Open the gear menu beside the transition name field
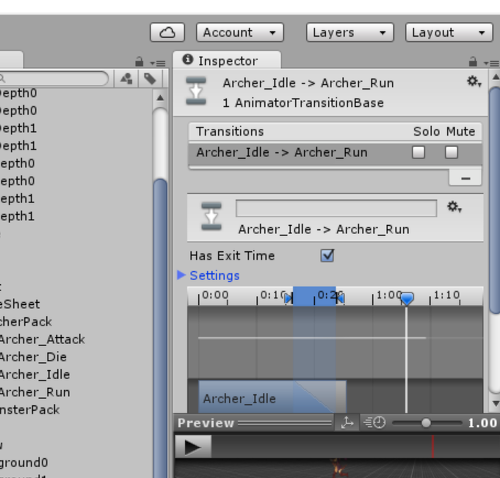Viewport: 500px width, 478px height. [454, 207]
